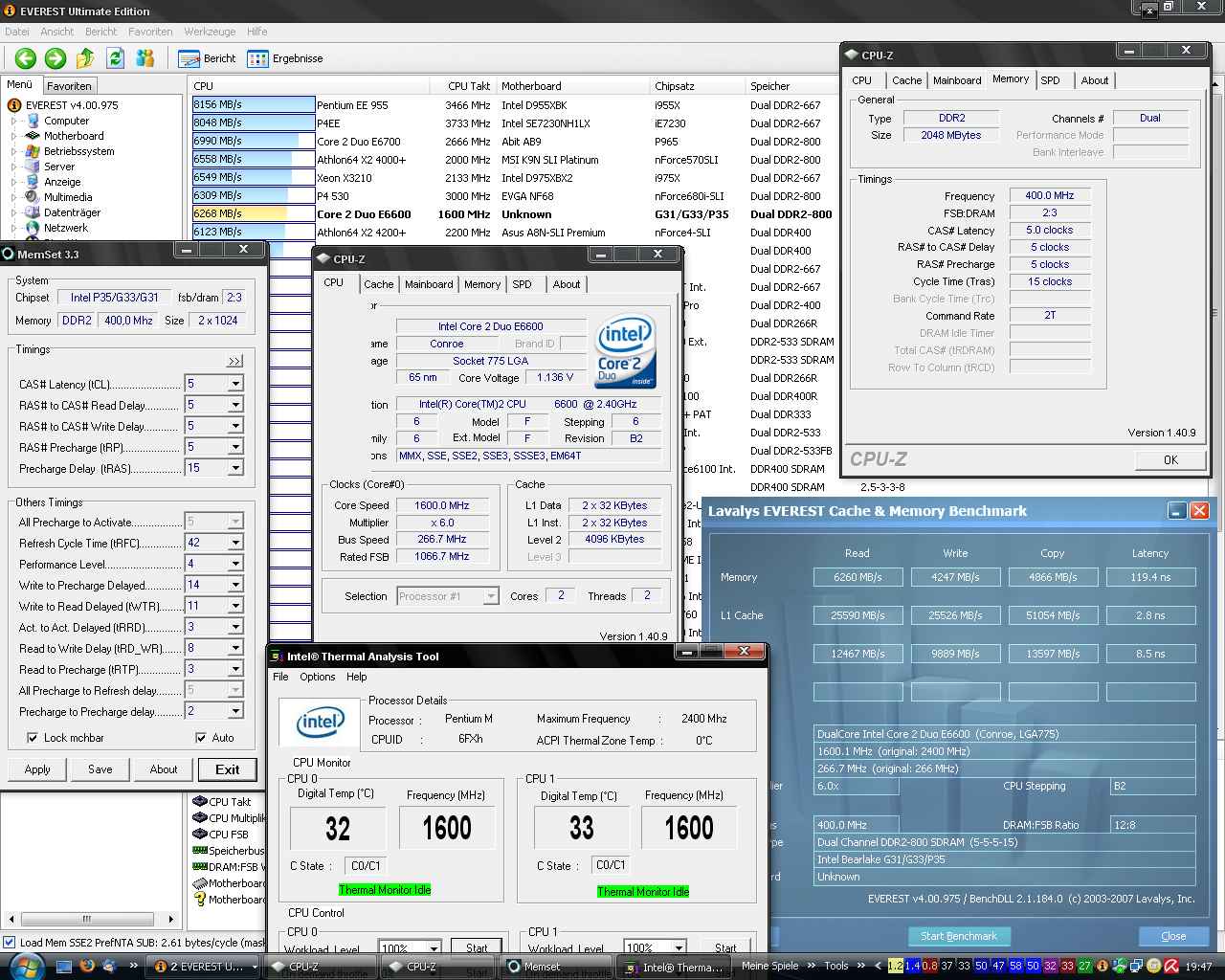Open the Bericht report toolbar button
This screenshot has height=980, width=1225.
[208, 58]
